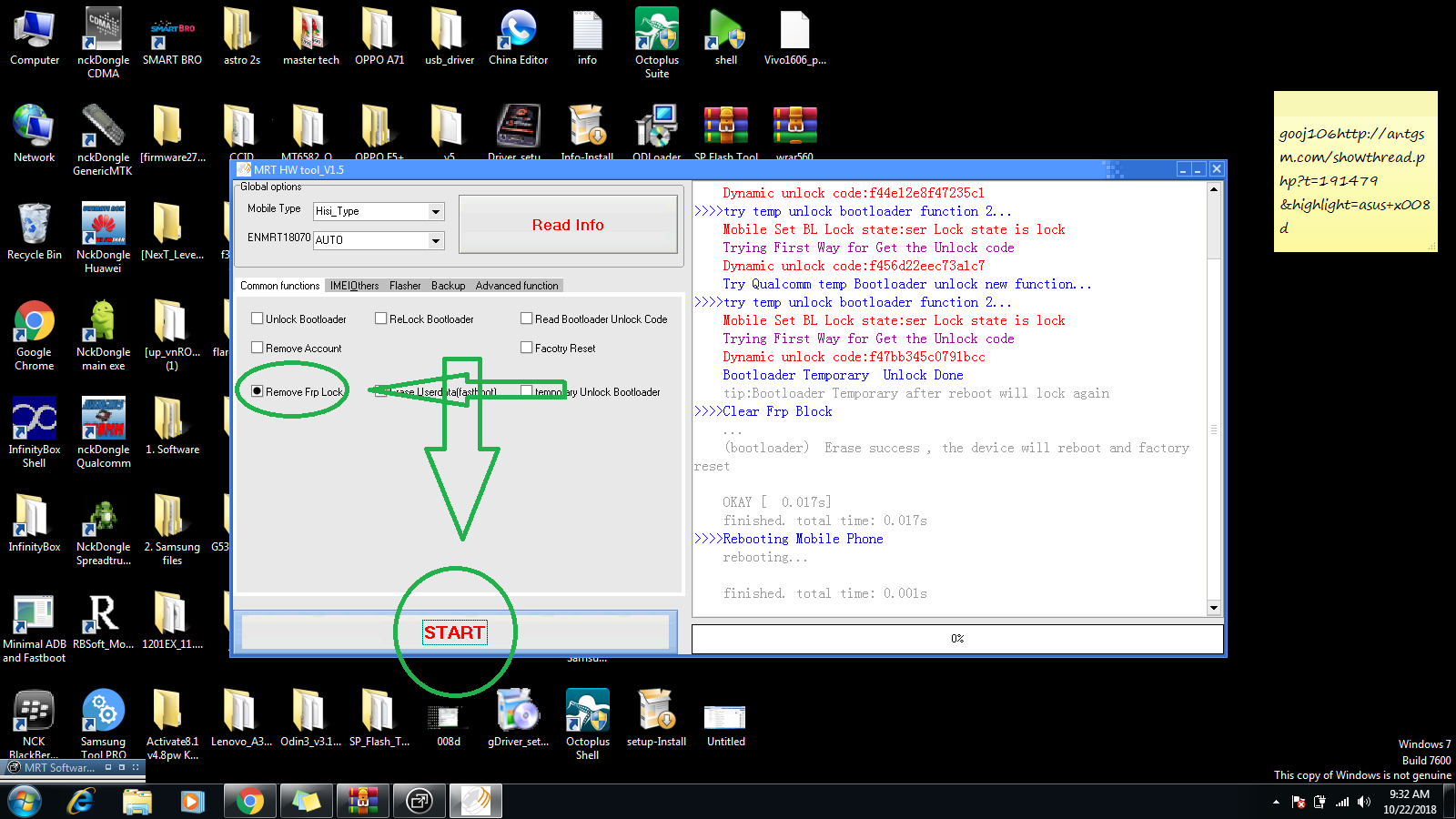Image resolution: width=1456 pixels, height=819 pixels.
Task: Open the sticky note with URL
Action: pyautogui.click(x=1356, y=171)
